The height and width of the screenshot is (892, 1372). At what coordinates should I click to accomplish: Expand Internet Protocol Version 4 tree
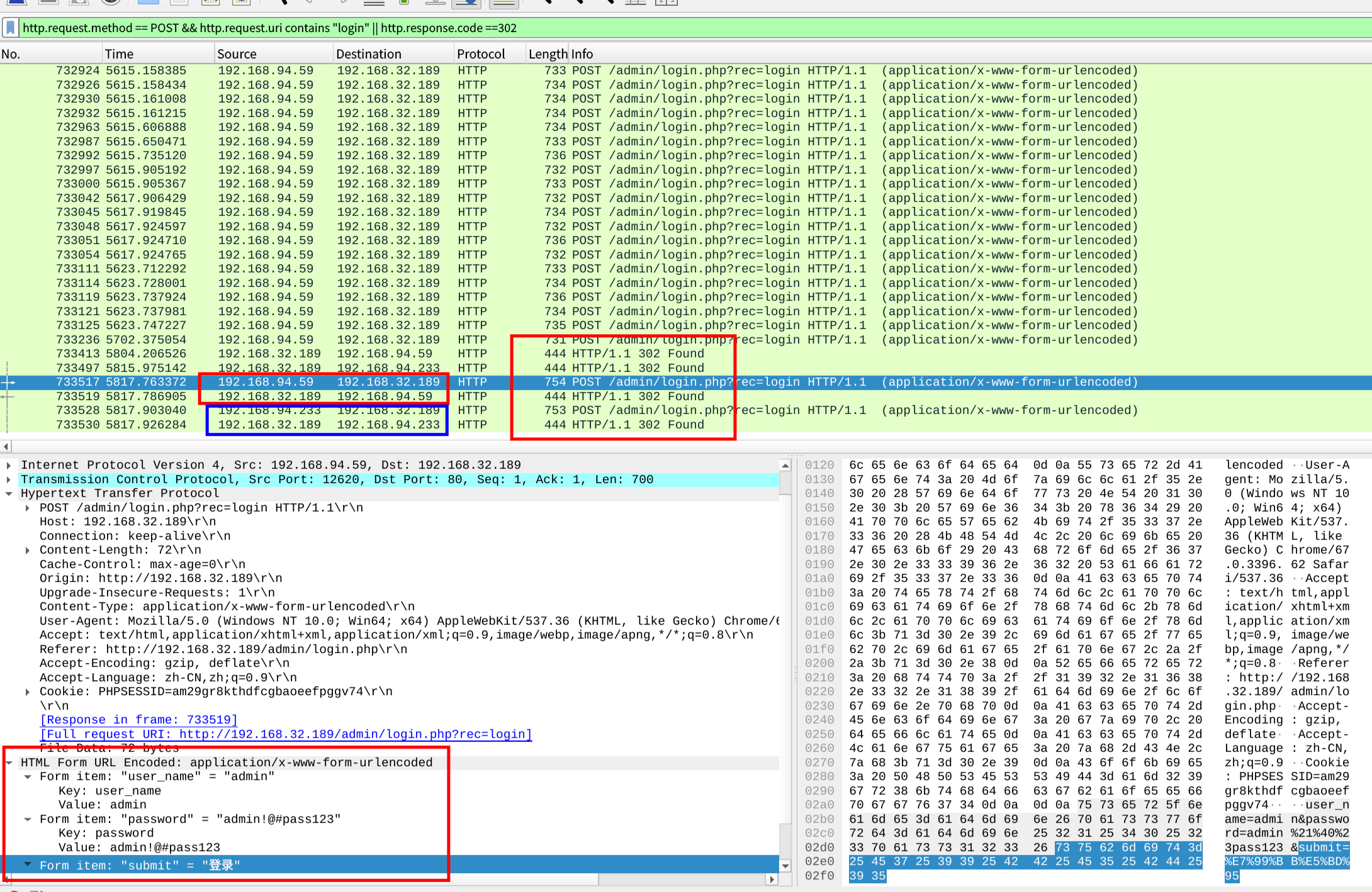[x=9, y=465]
